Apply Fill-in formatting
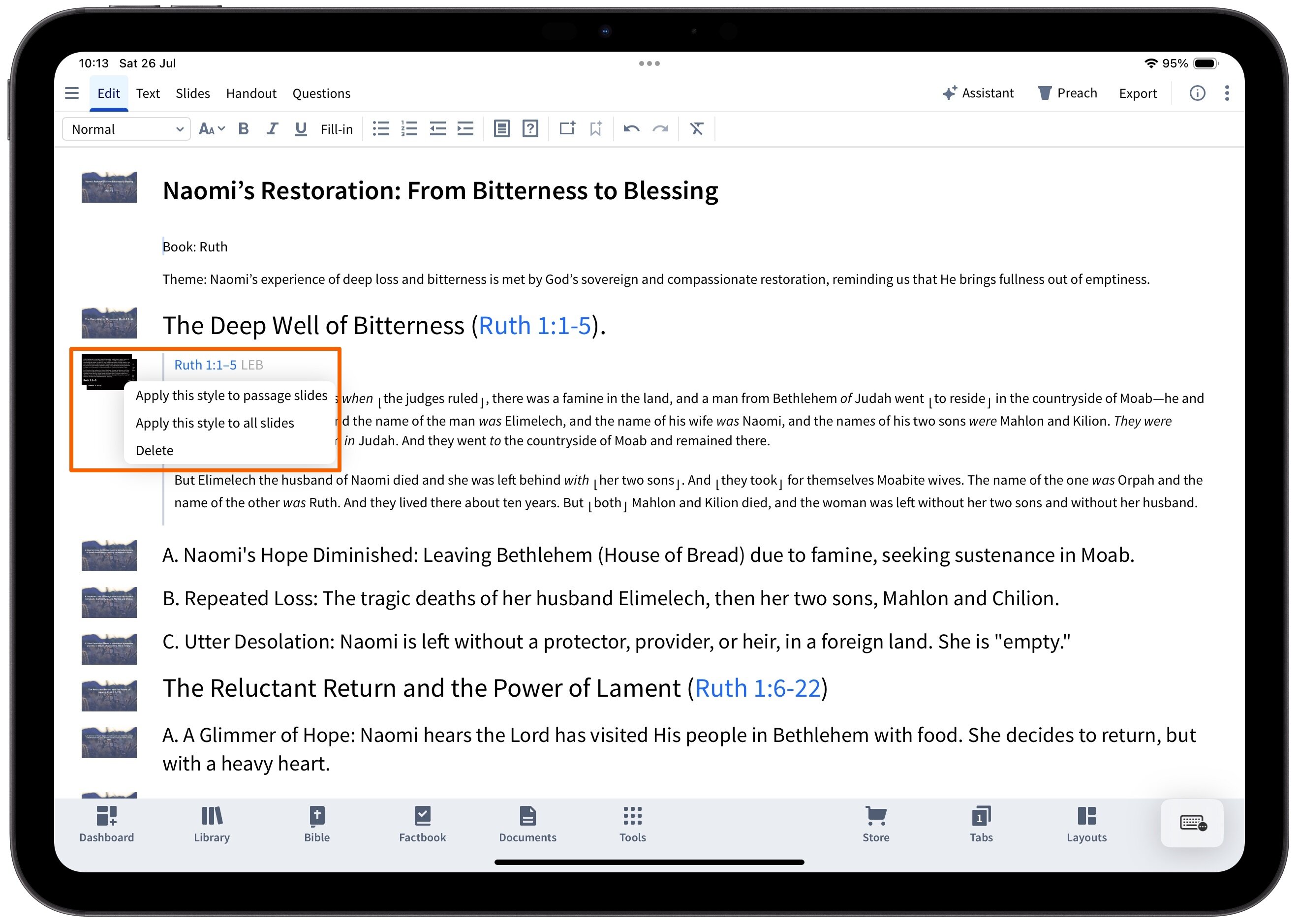Image resolution: width=1299 pixels, height=924 pixels. [x=336, y=129]
